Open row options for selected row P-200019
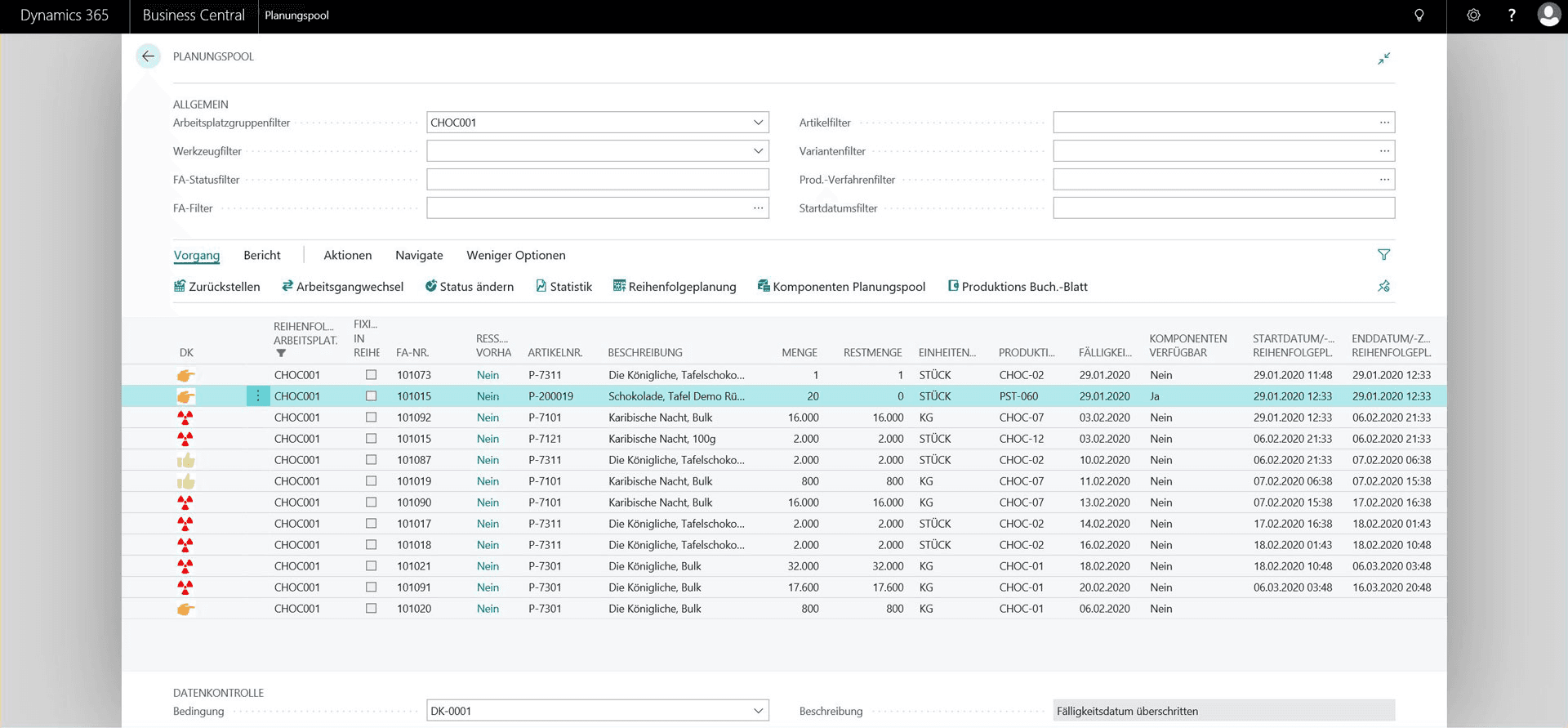 [258, 396]
